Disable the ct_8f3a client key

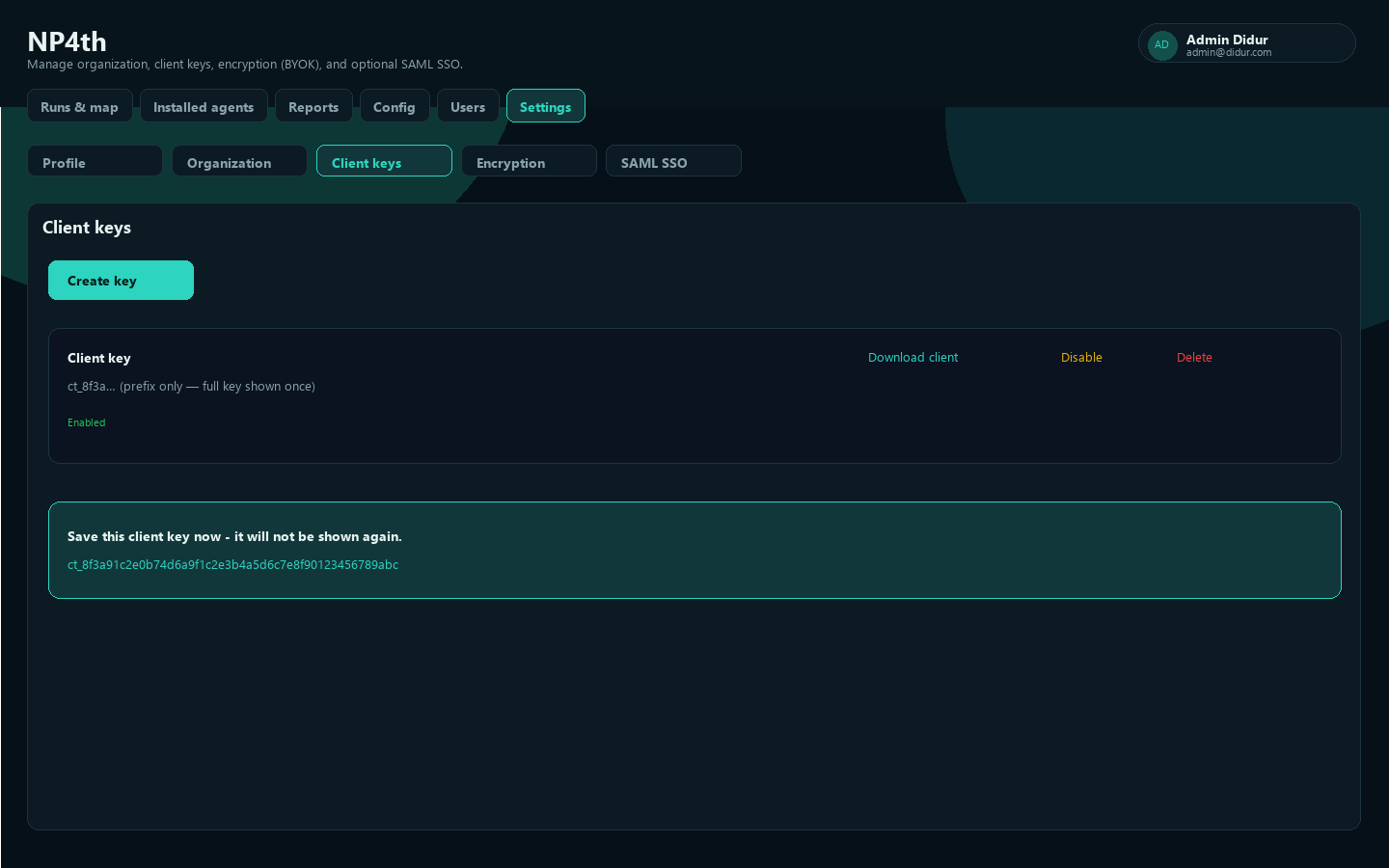(1081, 358)
